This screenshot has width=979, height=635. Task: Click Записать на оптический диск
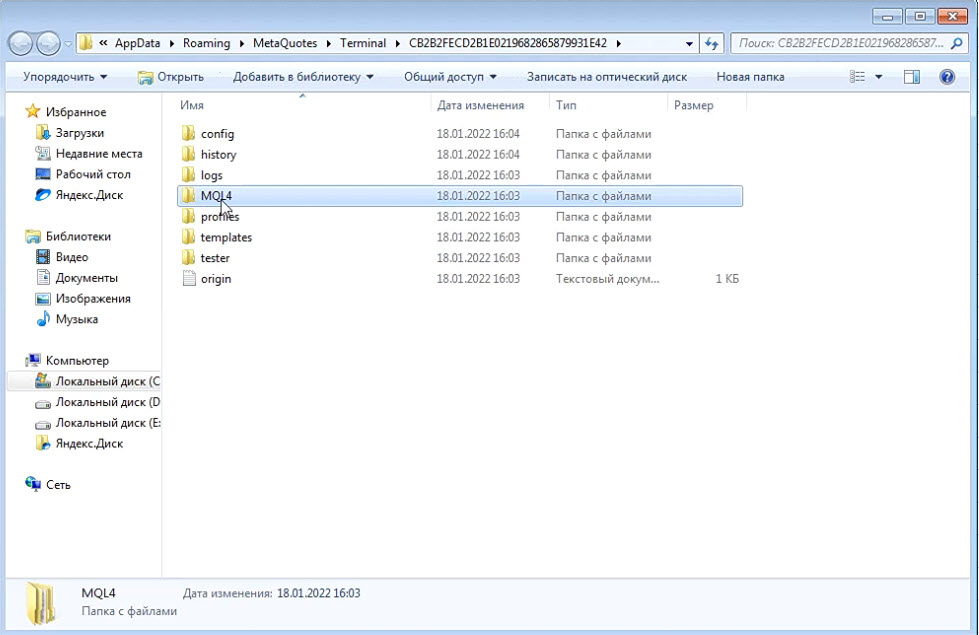[607, 77]
